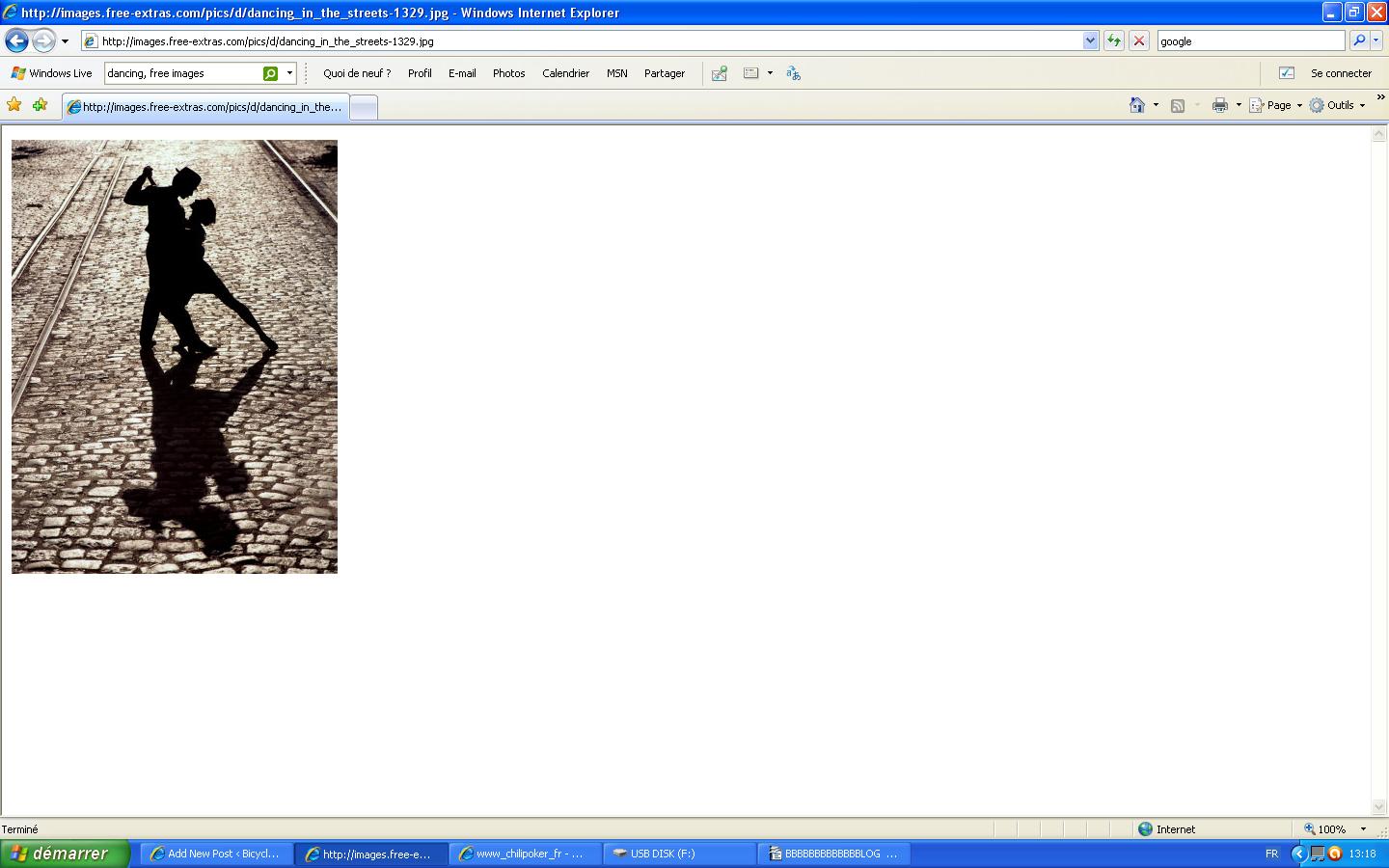Image resolution: width=1389 pixels, height=868 pixels.
Task: Expand the address bar history dropdown
Action: click(x=1090, y=41)
